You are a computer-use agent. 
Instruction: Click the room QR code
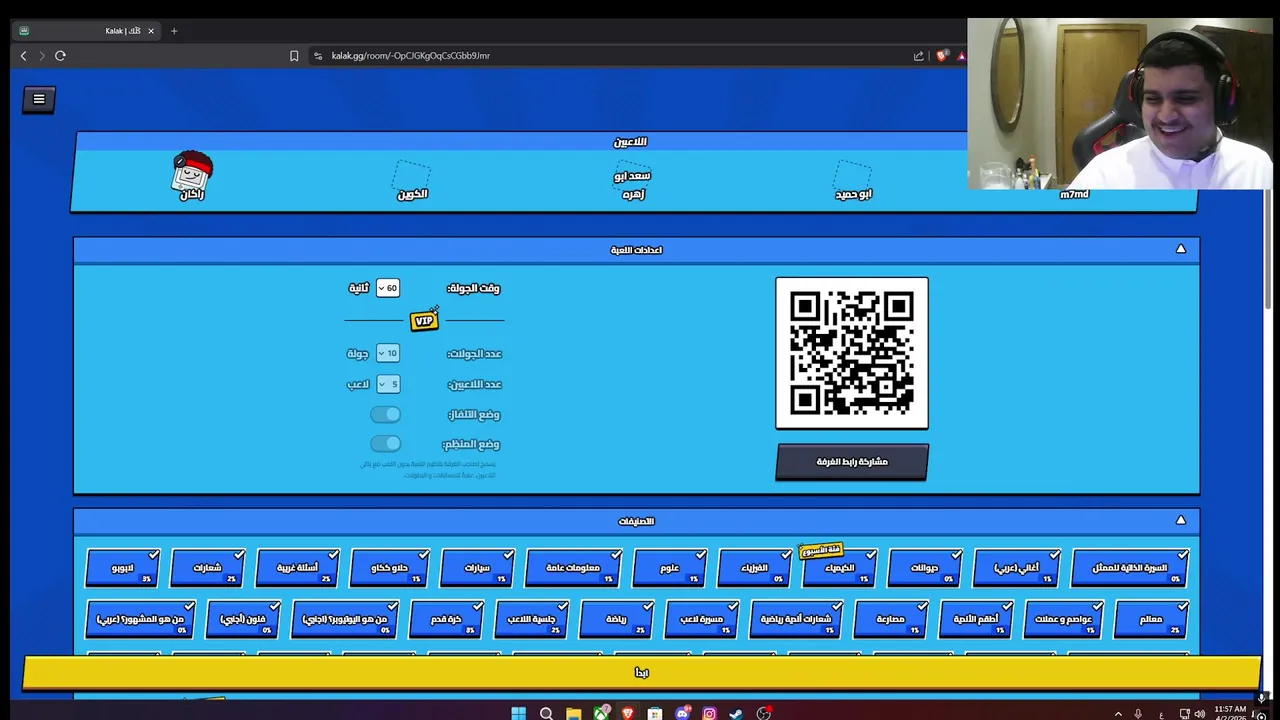point(852,353)
